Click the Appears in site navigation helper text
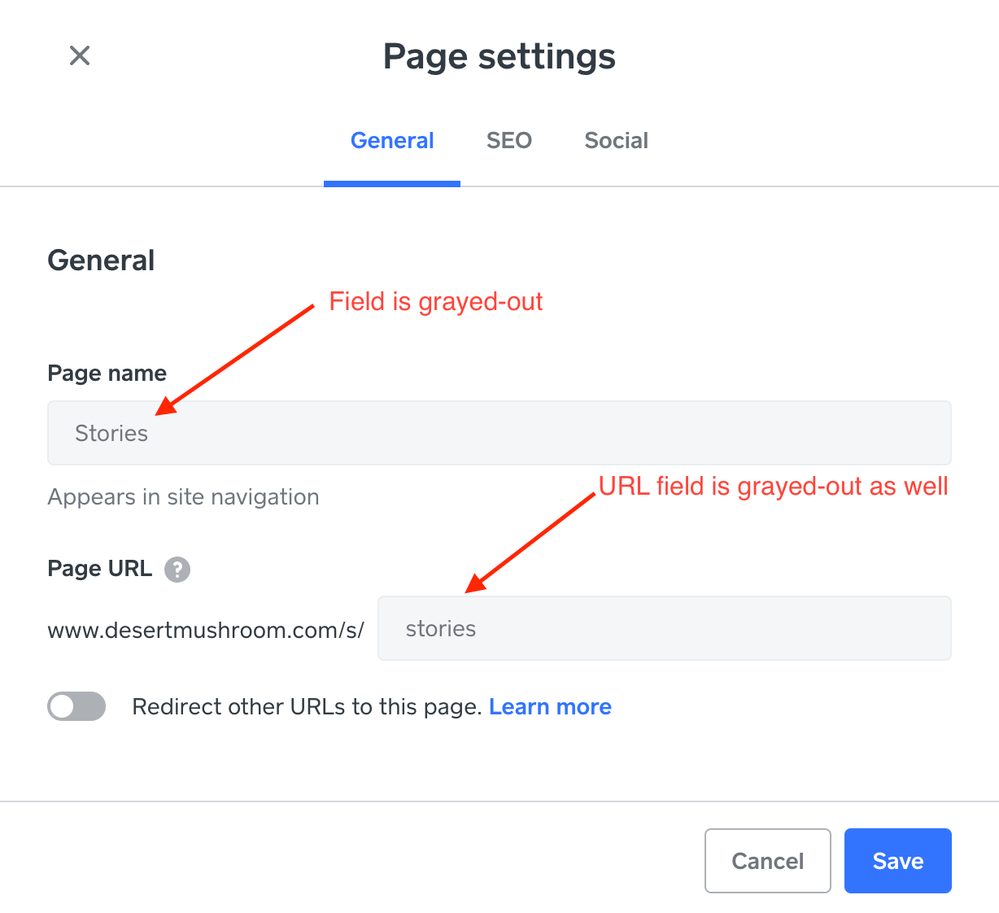This screenshot has height=913, width=999. [x=183, y=497]
